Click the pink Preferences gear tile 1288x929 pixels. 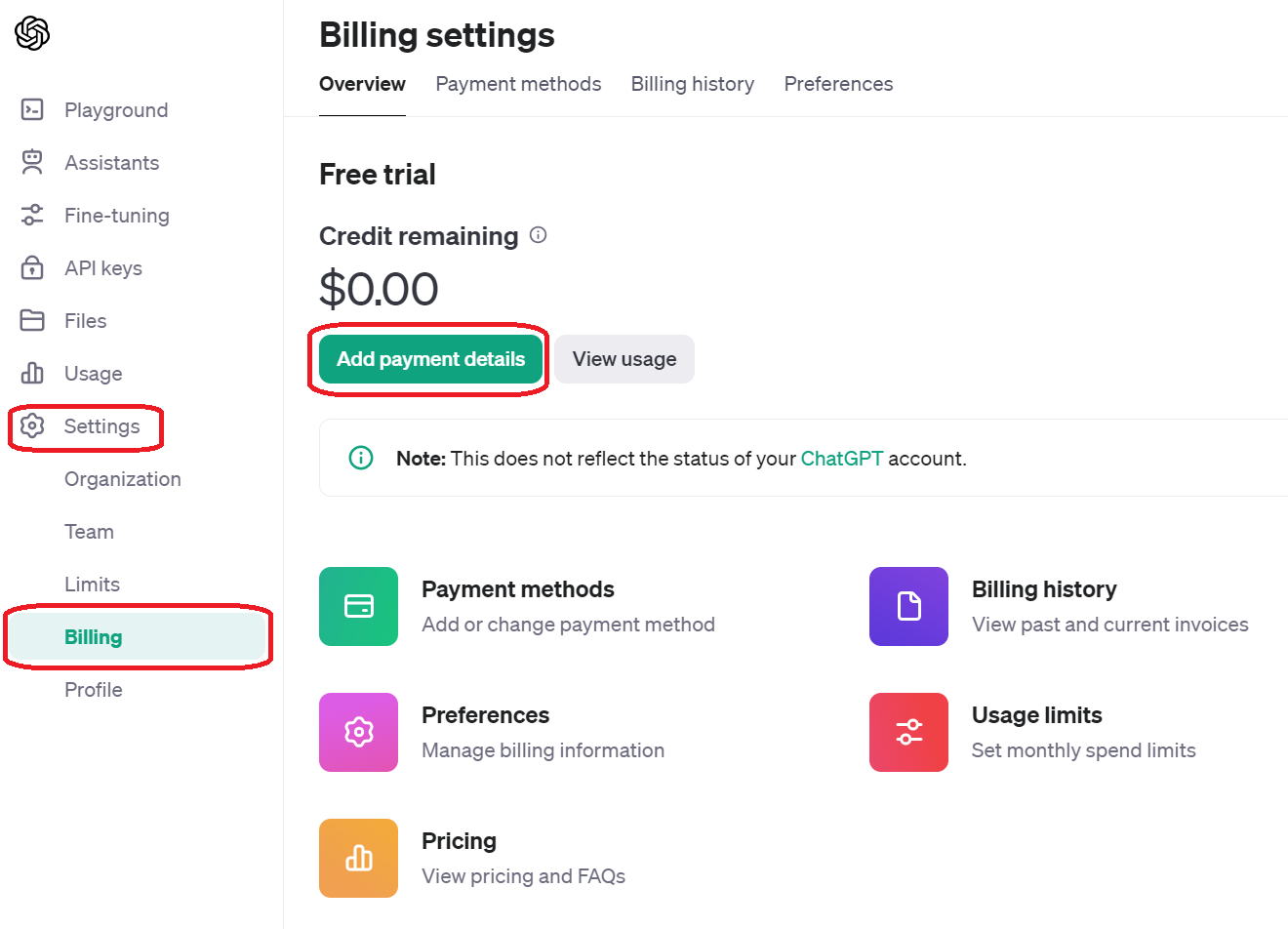point(358,732)
